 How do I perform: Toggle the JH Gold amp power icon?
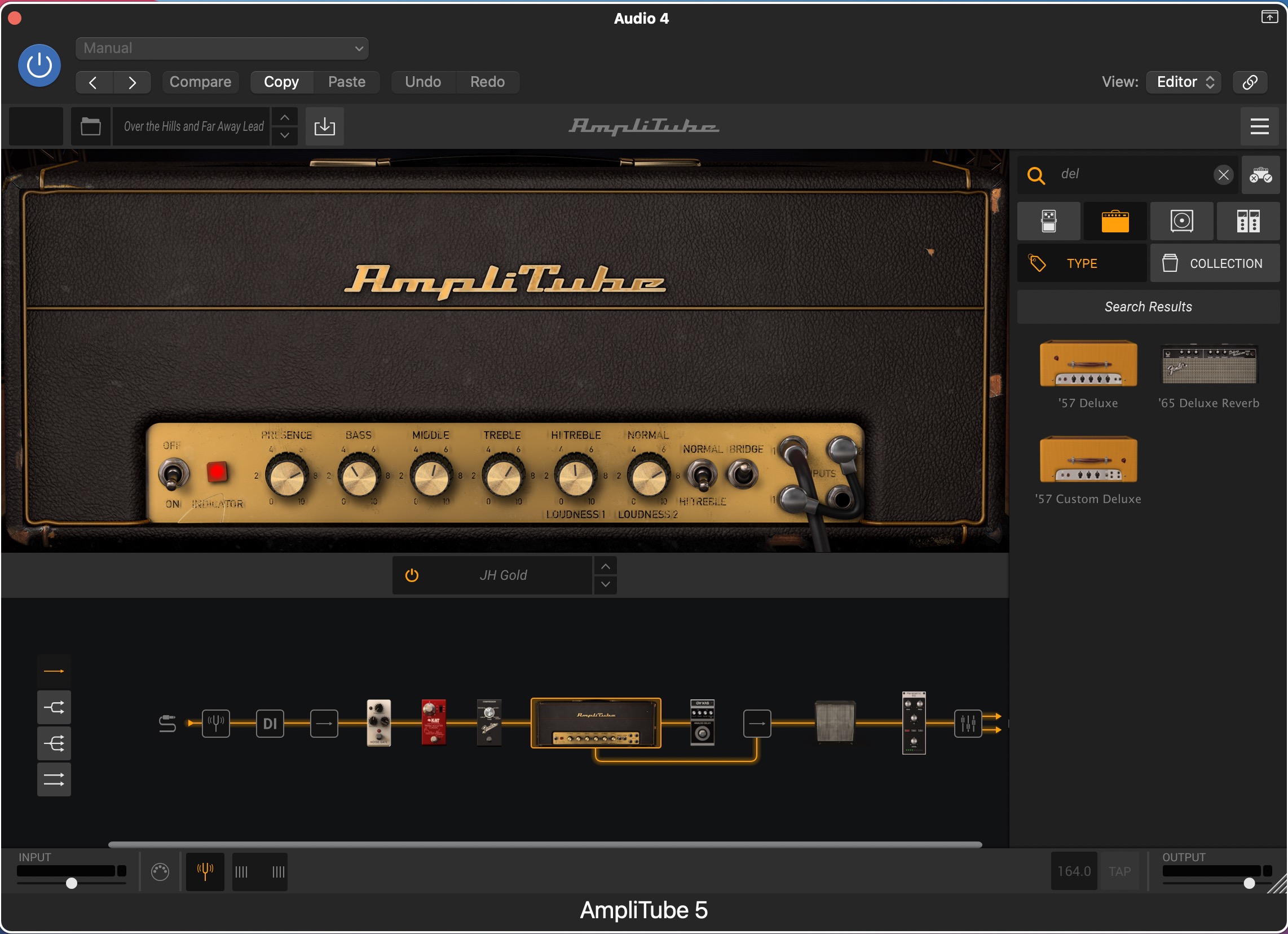[x=412, y=575]
